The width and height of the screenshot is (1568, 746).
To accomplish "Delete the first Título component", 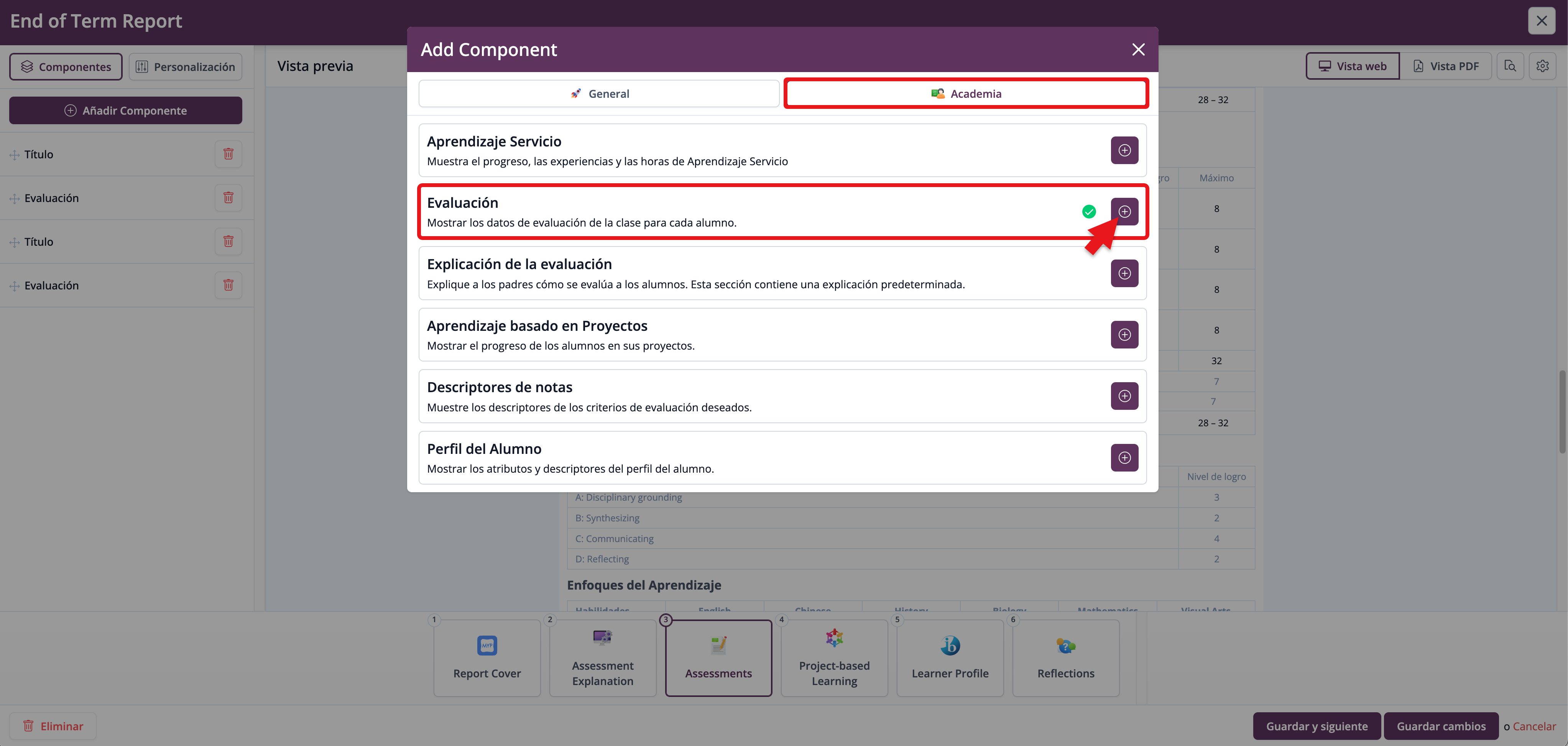I will click(228, 154).
